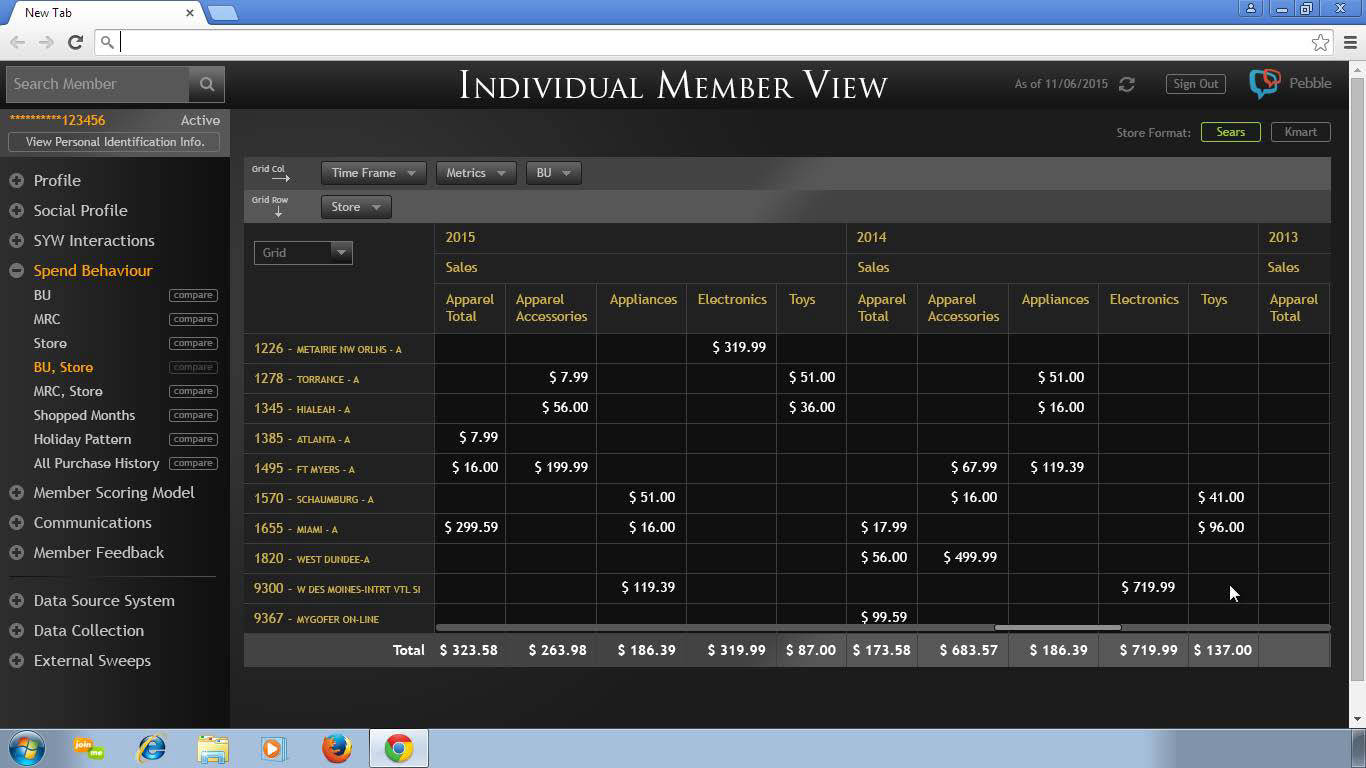The image size is (1366, 768).
Task: Open Firefox from the taskbar
Action: point(337,748)
